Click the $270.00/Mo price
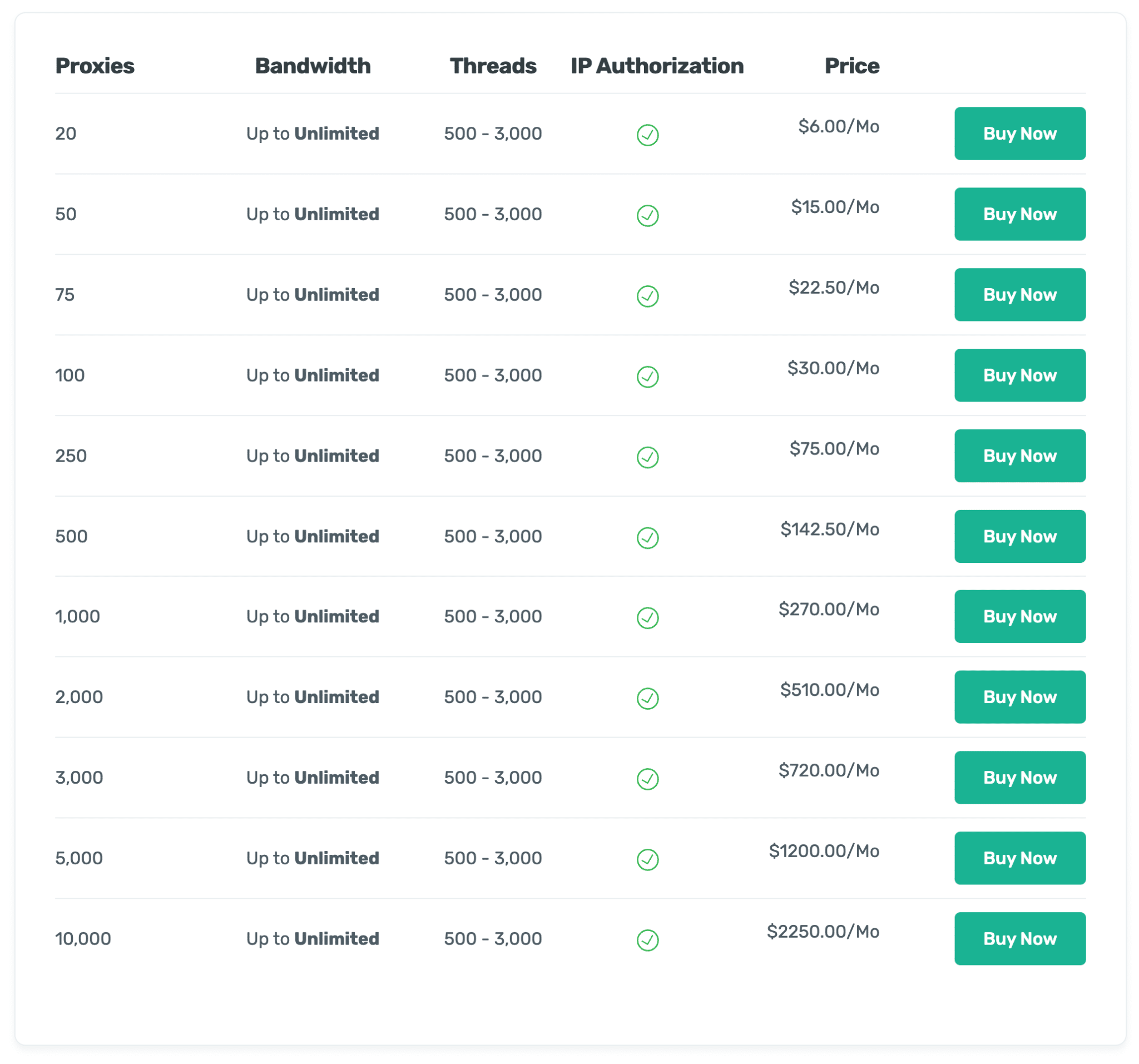Image resolution: width=1139 pixels, height=1064 pixels. pyautogui.click(x=829, y=609)
